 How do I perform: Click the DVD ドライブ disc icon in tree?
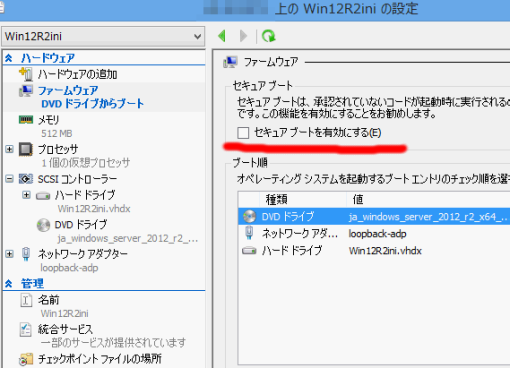[x=43, y=225]
